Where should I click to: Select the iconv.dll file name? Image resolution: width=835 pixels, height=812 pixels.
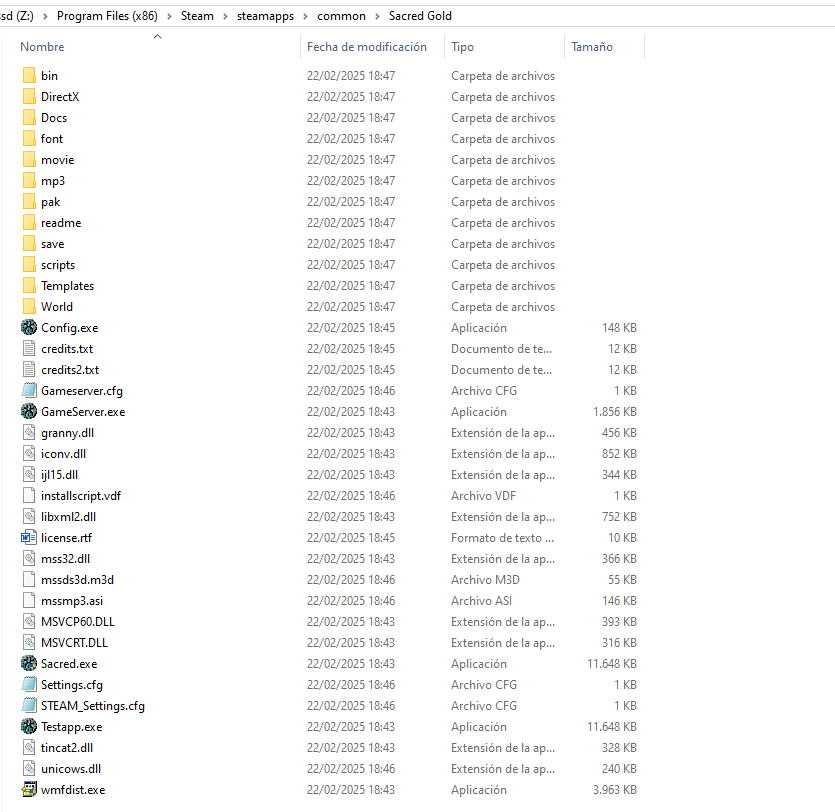pyautogui.click(x=63, y=454)
